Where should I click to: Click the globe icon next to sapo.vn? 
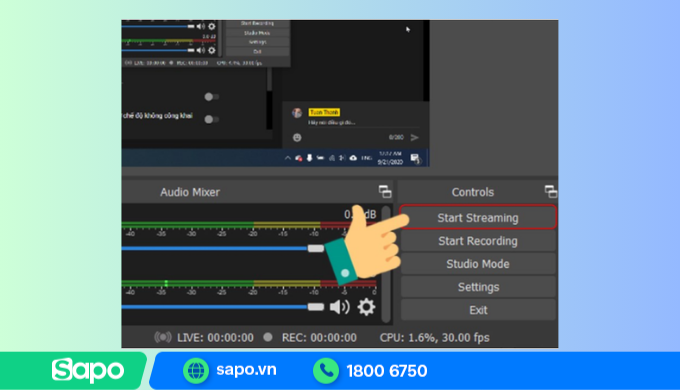point(196,371)
